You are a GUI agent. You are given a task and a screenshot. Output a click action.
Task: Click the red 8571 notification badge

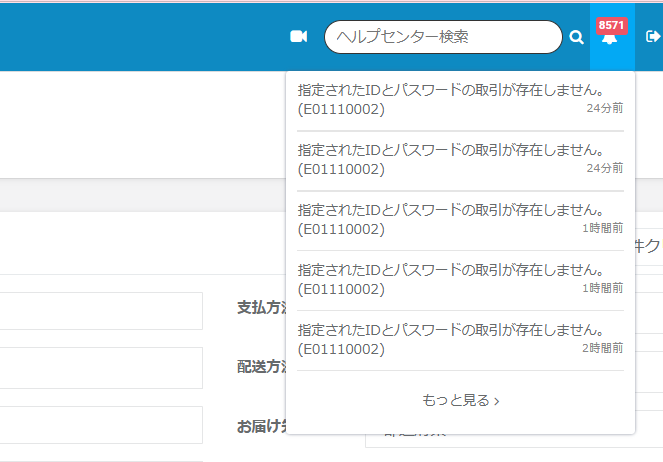tap(609, 25)
